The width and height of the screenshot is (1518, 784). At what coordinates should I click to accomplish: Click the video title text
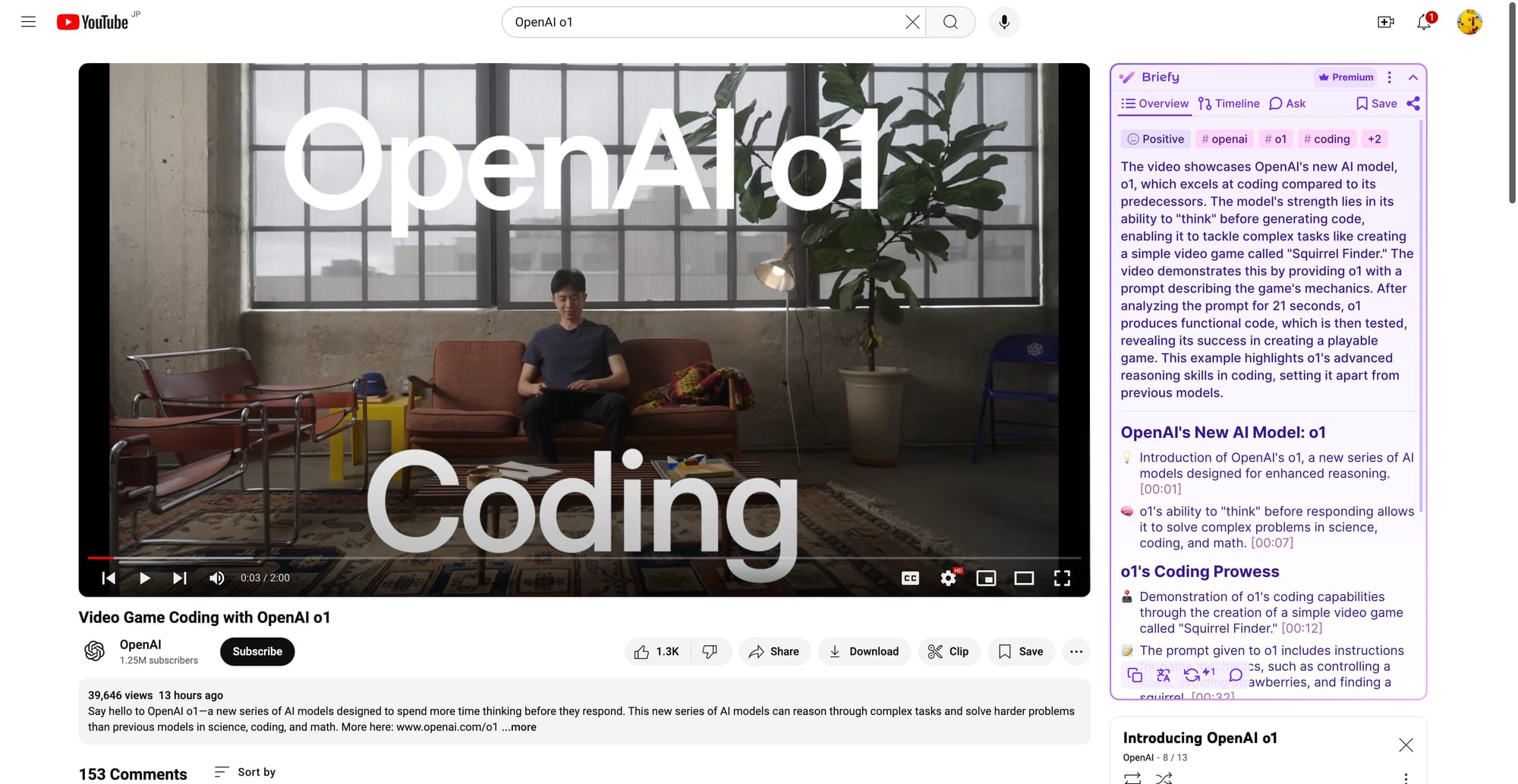point(204,618)
